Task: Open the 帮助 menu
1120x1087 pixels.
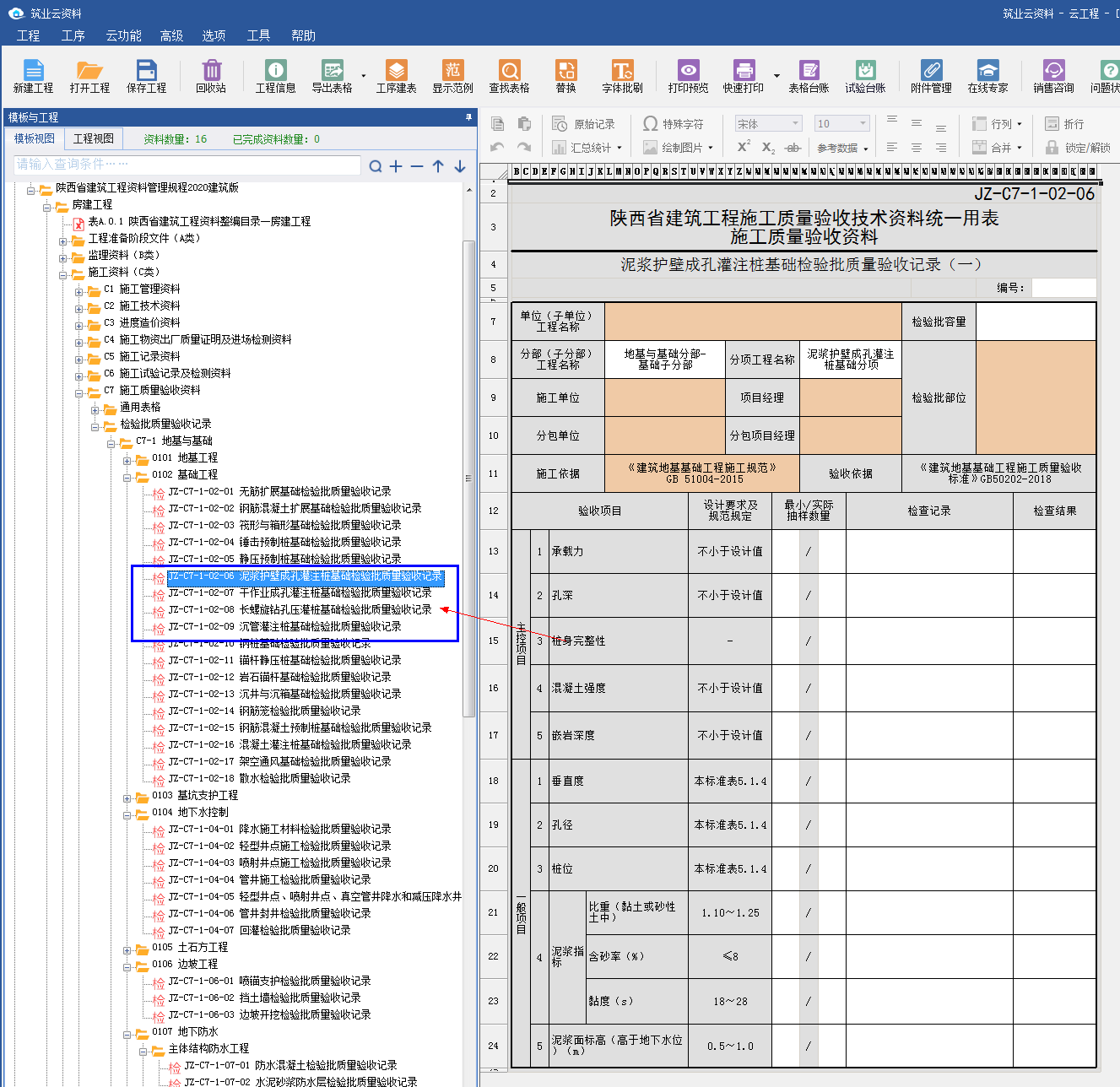Action: (303, 35)
